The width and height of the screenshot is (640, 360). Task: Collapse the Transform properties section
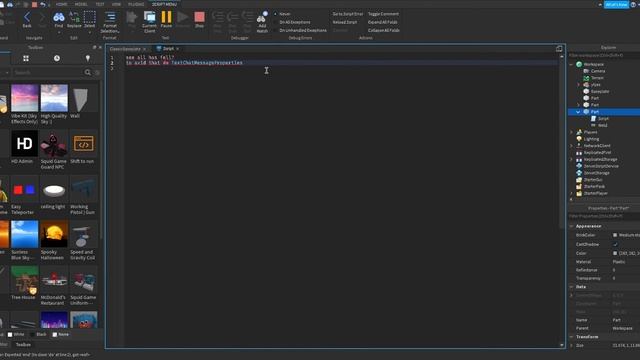[571, 337]
